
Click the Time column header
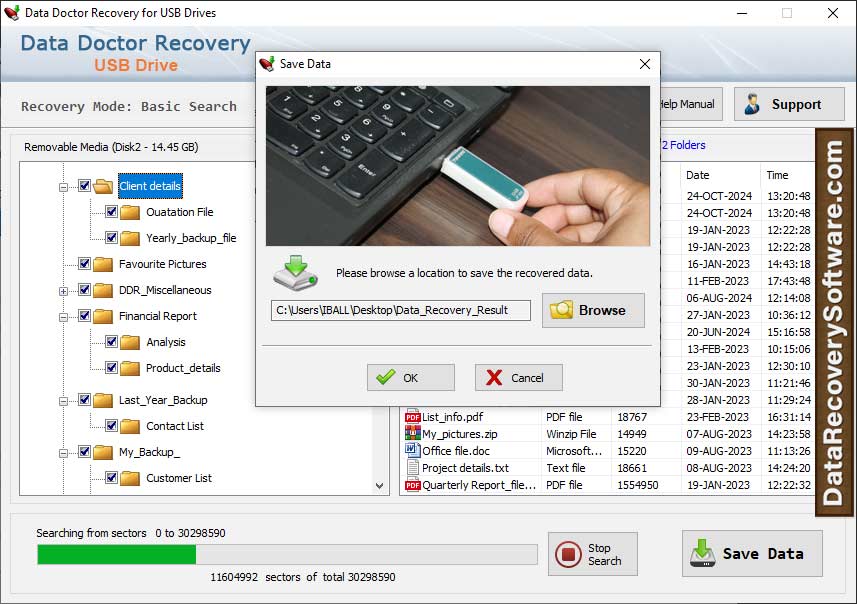point(777,175)
